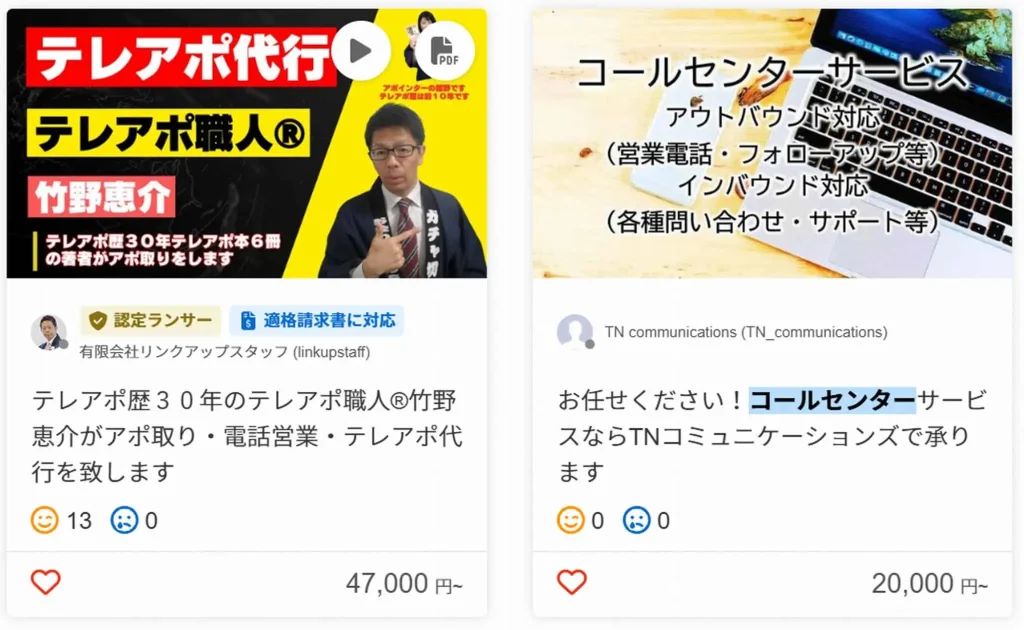Open TN communications profile avatar
The height and width of the screenshot is (630, 1024).
575,332
